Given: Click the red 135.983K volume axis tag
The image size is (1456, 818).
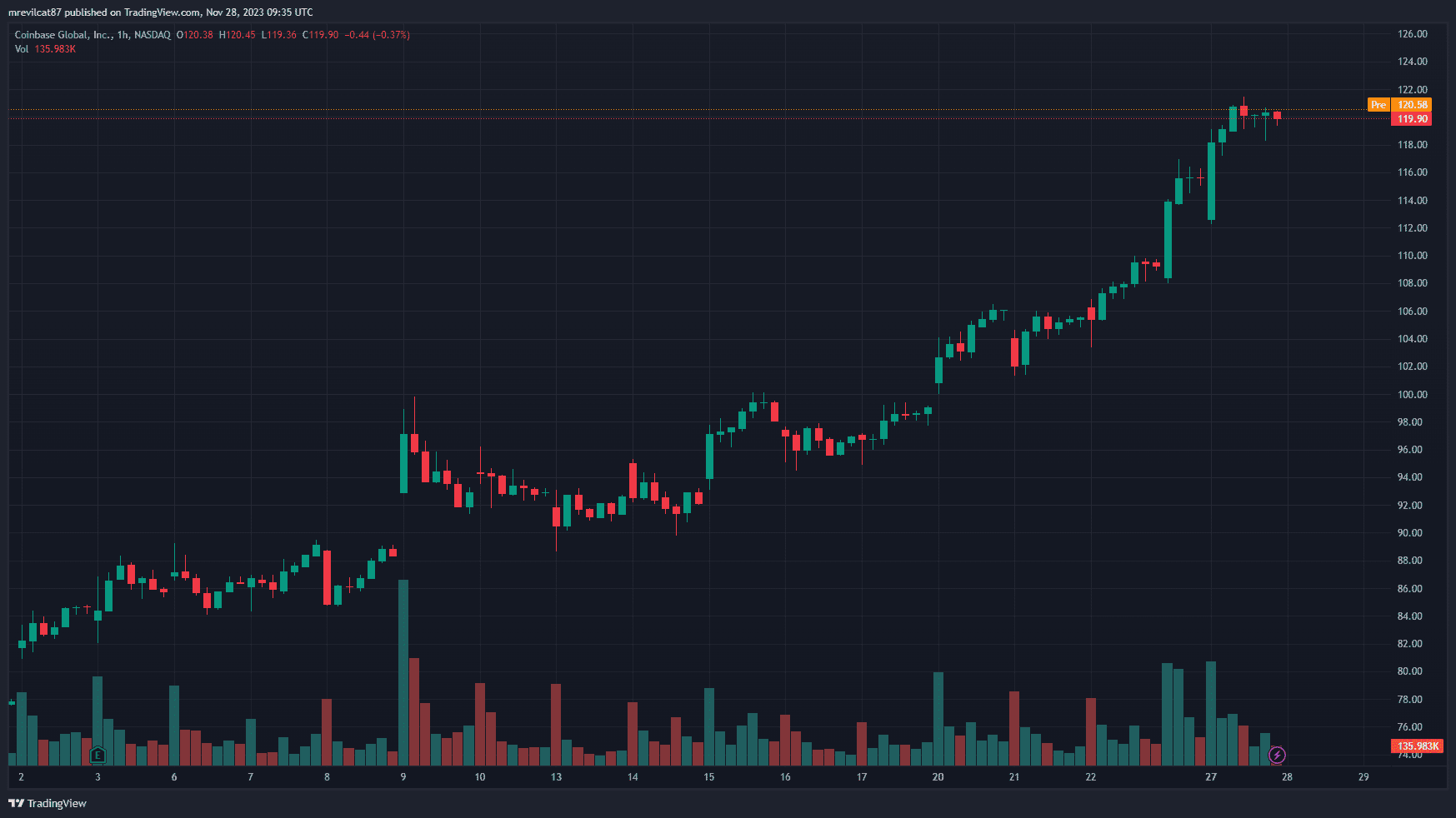Looking at the screenshot, I should (x=1418, y=746).
